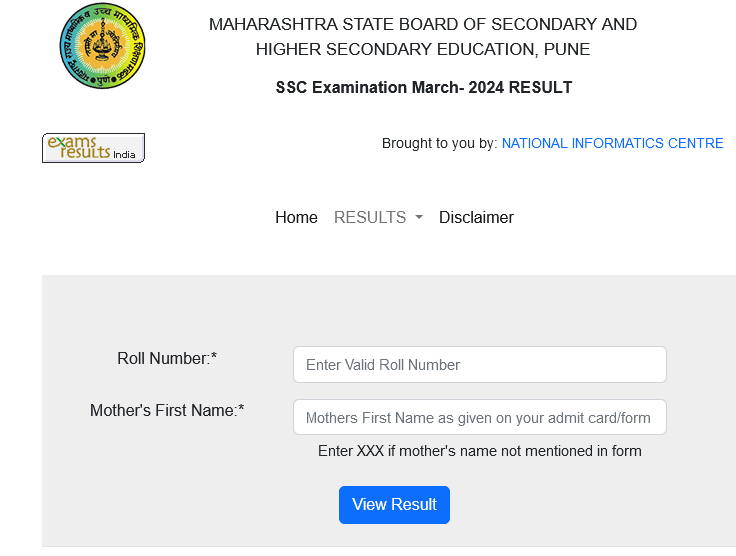
Task: Click the asterisk after Roll Number label
Action: click(x=214, y=358)
